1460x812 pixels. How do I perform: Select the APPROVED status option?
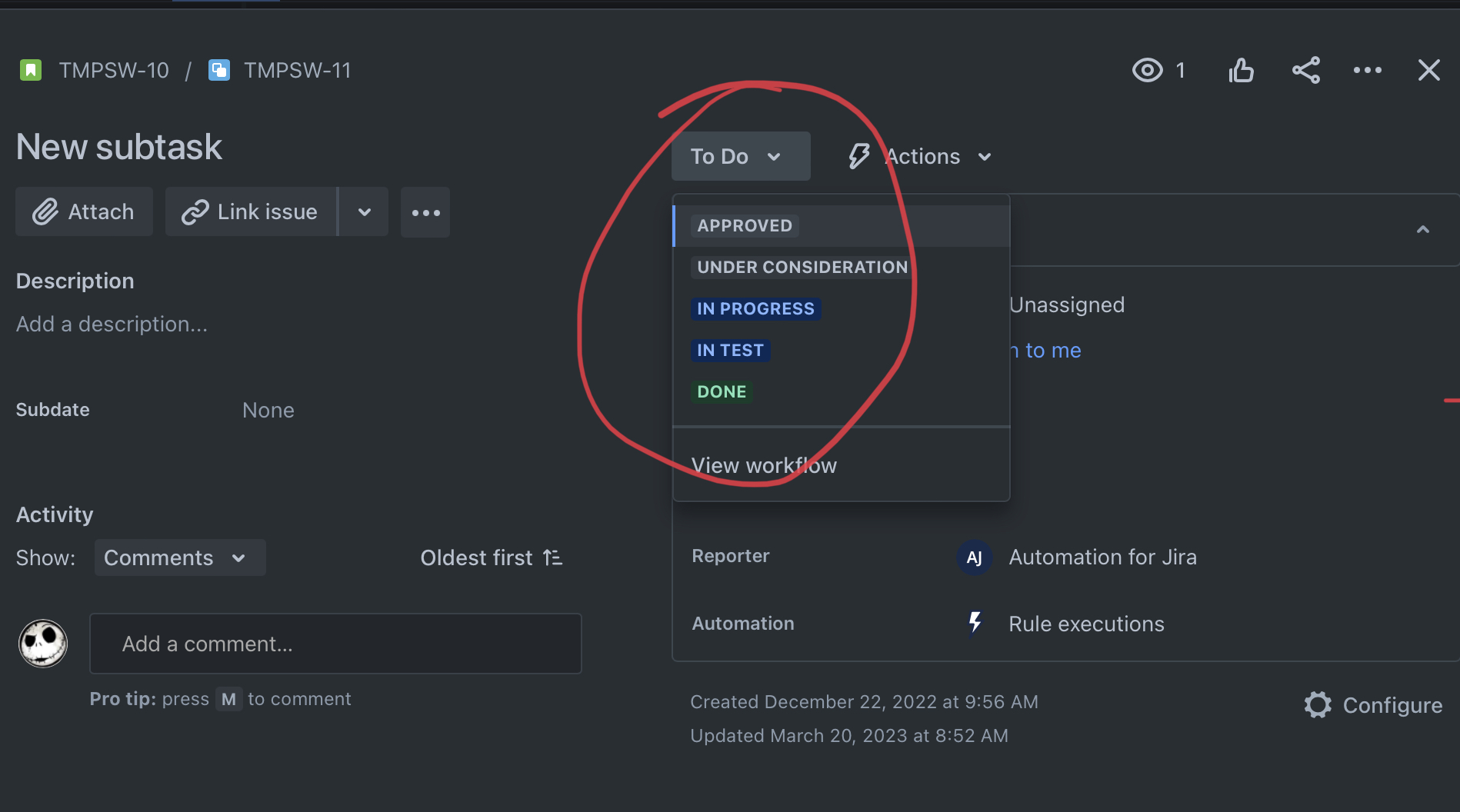click(744, 225)
